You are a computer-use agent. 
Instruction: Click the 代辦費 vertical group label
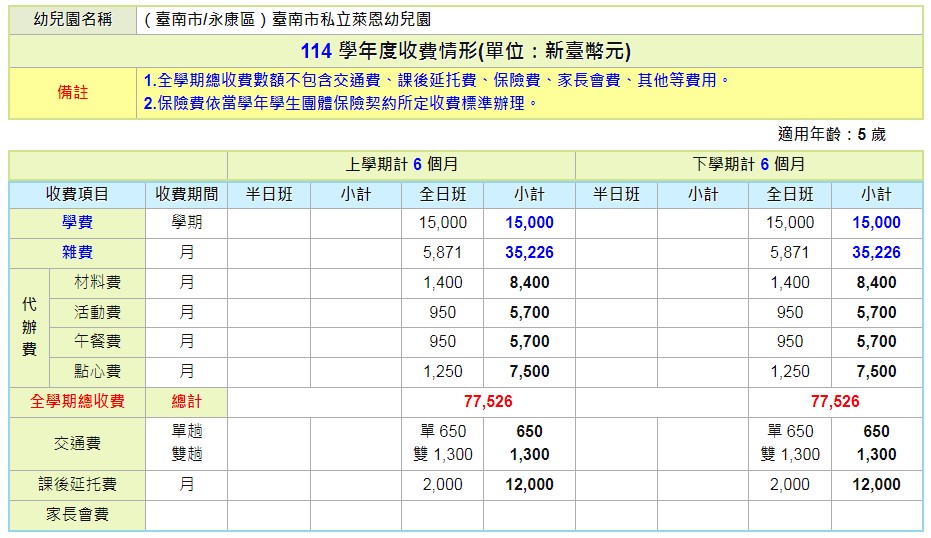[x=29, y=327]
